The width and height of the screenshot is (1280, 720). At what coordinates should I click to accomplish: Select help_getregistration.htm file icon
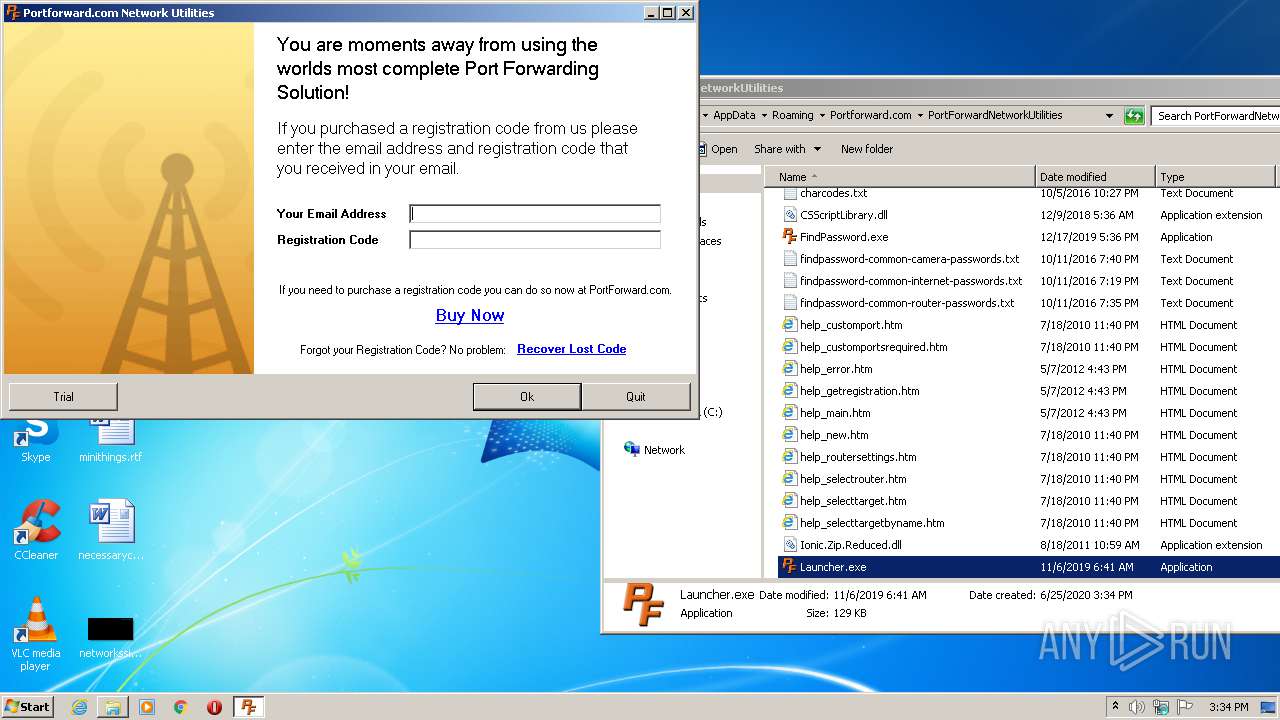[789, 391]
